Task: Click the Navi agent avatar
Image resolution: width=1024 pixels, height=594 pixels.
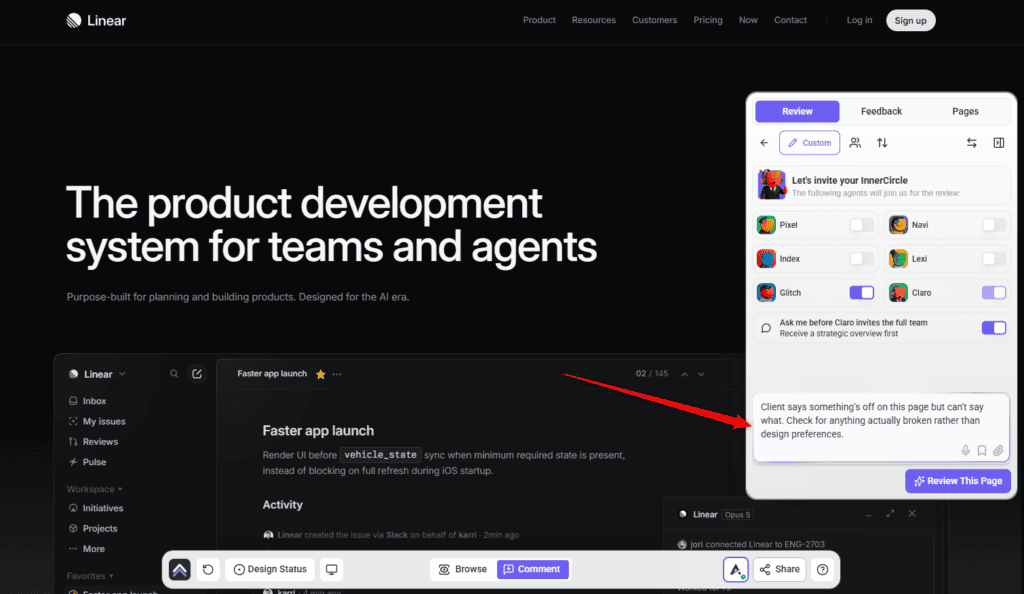Action: click(898, 225)
